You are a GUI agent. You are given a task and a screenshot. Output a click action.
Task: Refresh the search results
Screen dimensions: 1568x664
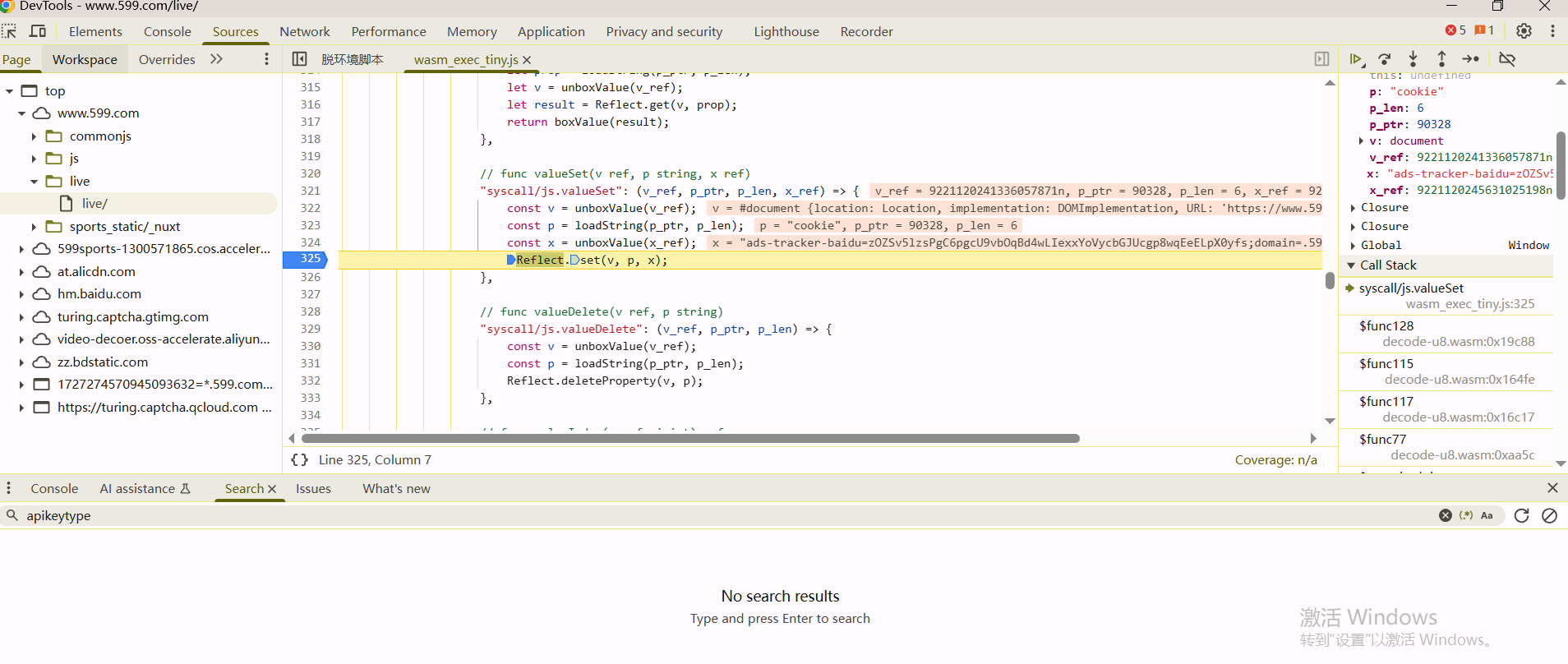pyautogui.click(x=1521, y=516)
